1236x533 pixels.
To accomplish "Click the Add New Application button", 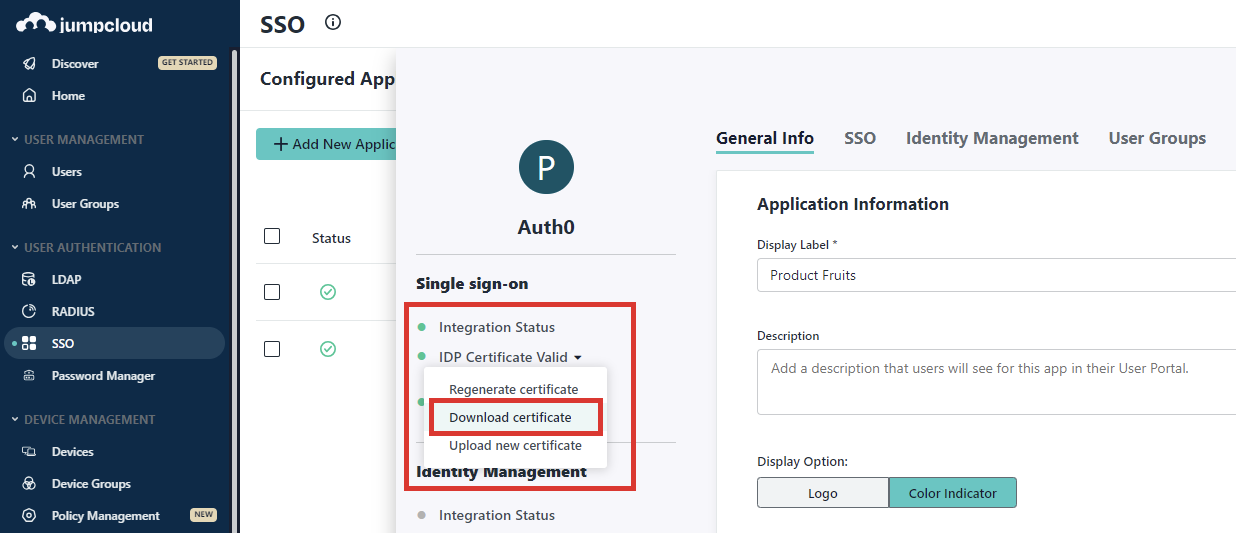I will [x=326, y=144].
